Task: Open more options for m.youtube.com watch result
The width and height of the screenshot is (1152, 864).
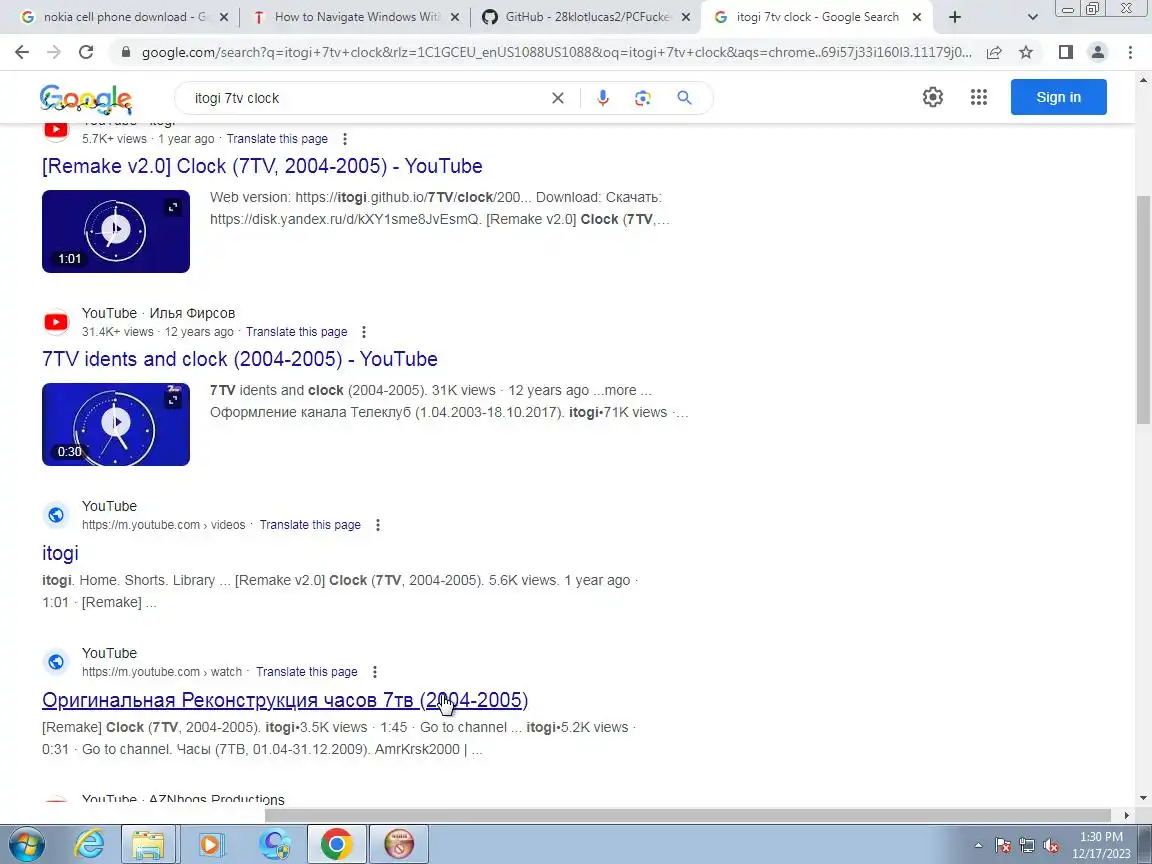Action: [x=375, y=672]
